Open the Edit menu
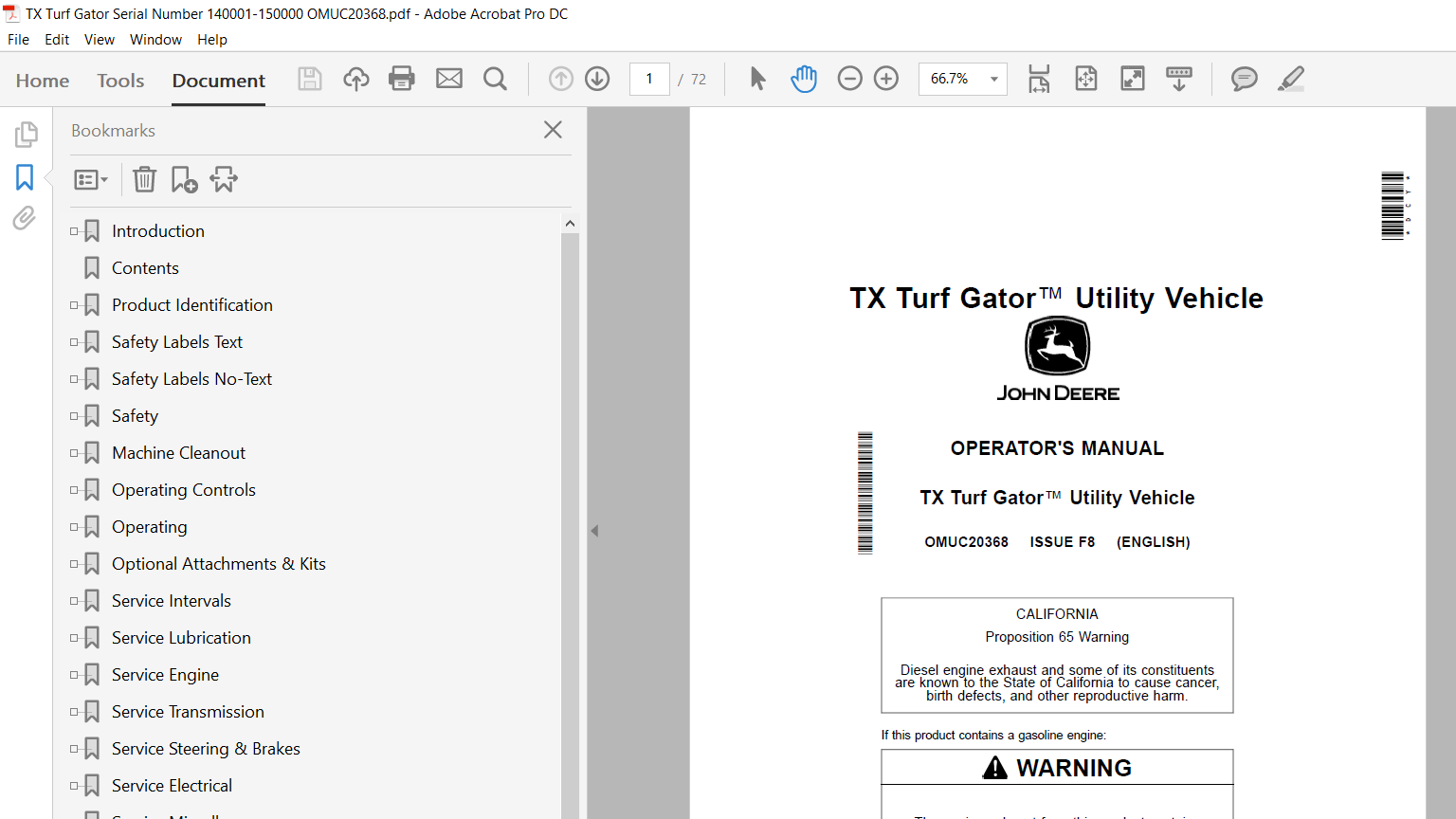This screenshot has height=819, width=1456. pos(57,40)
